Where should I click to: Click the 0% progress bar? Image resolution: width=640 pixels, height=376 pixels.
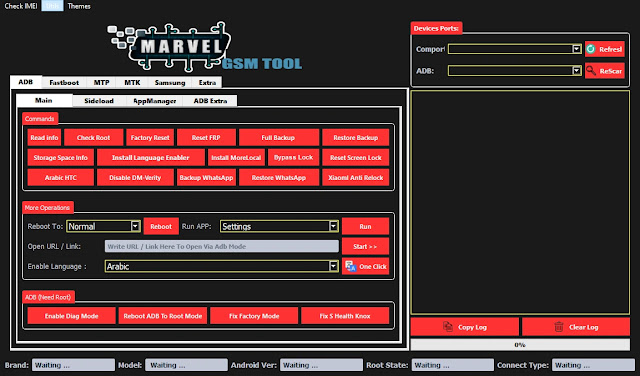tap(520, 345)
